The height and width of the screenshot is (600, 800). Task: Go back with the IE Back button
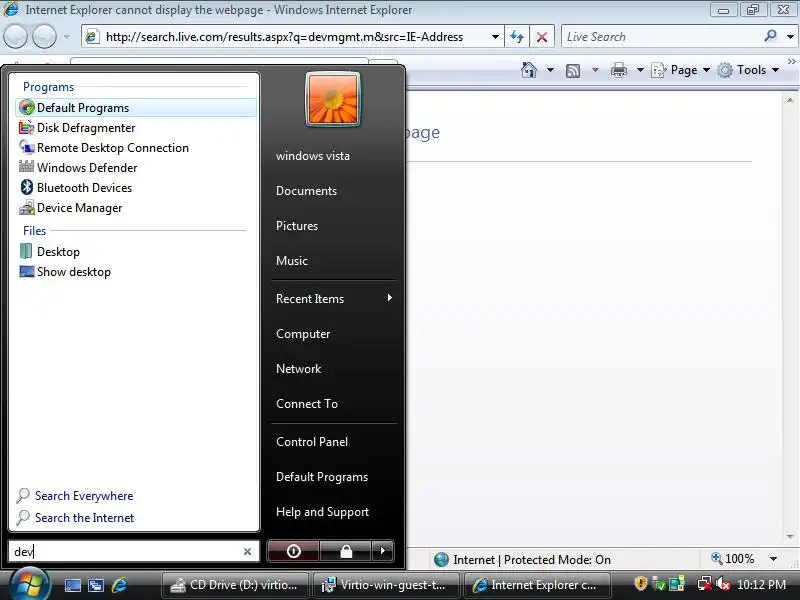[x=15, y=36]
